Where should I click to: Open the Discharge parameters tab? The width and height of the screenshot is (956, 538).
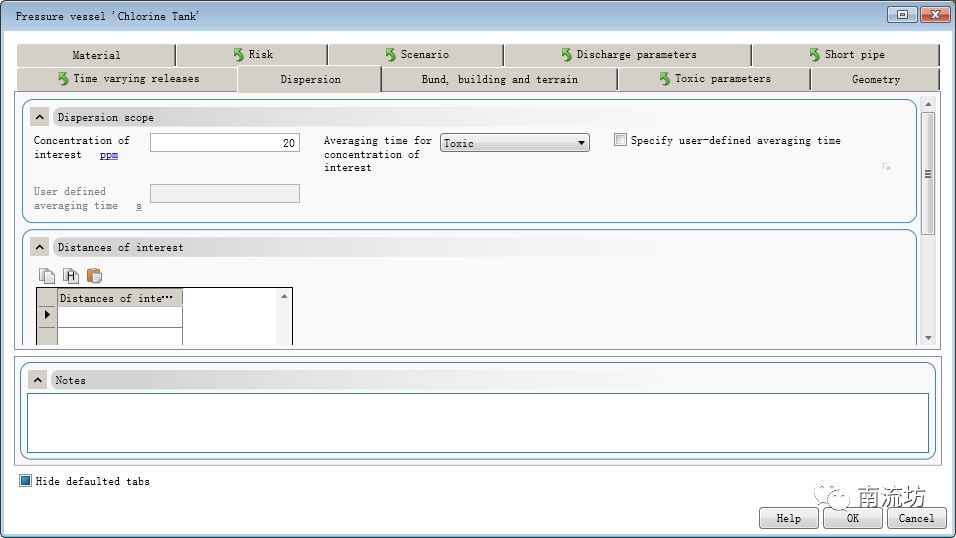628,55
